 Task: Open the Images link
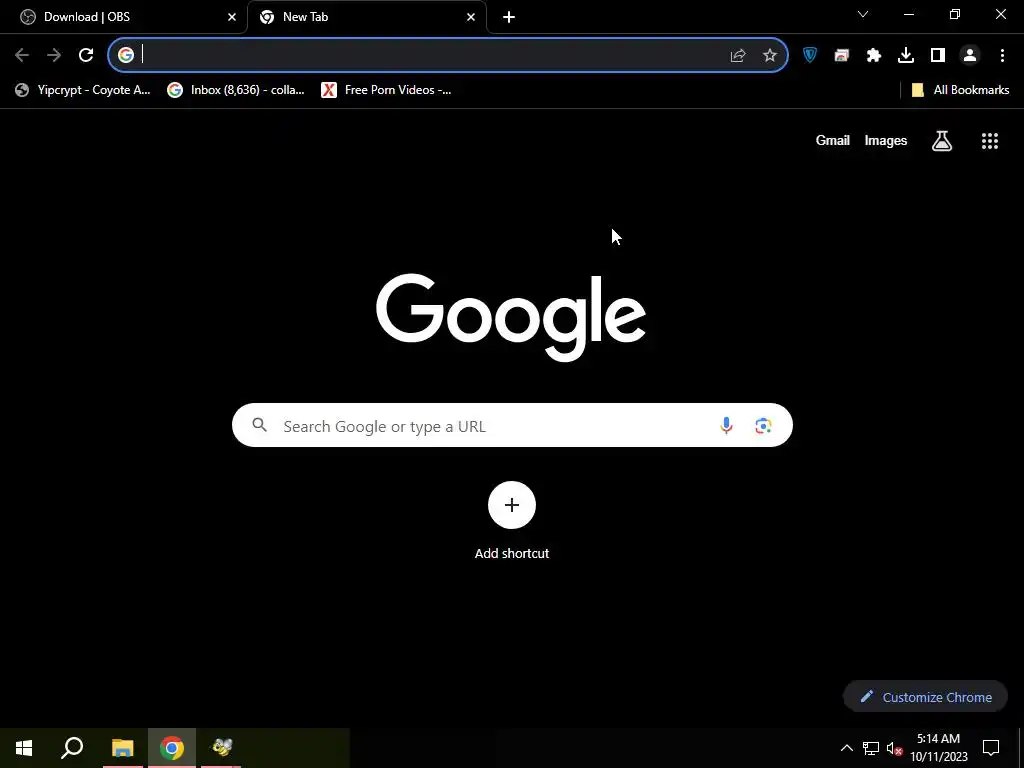[886, 140]
